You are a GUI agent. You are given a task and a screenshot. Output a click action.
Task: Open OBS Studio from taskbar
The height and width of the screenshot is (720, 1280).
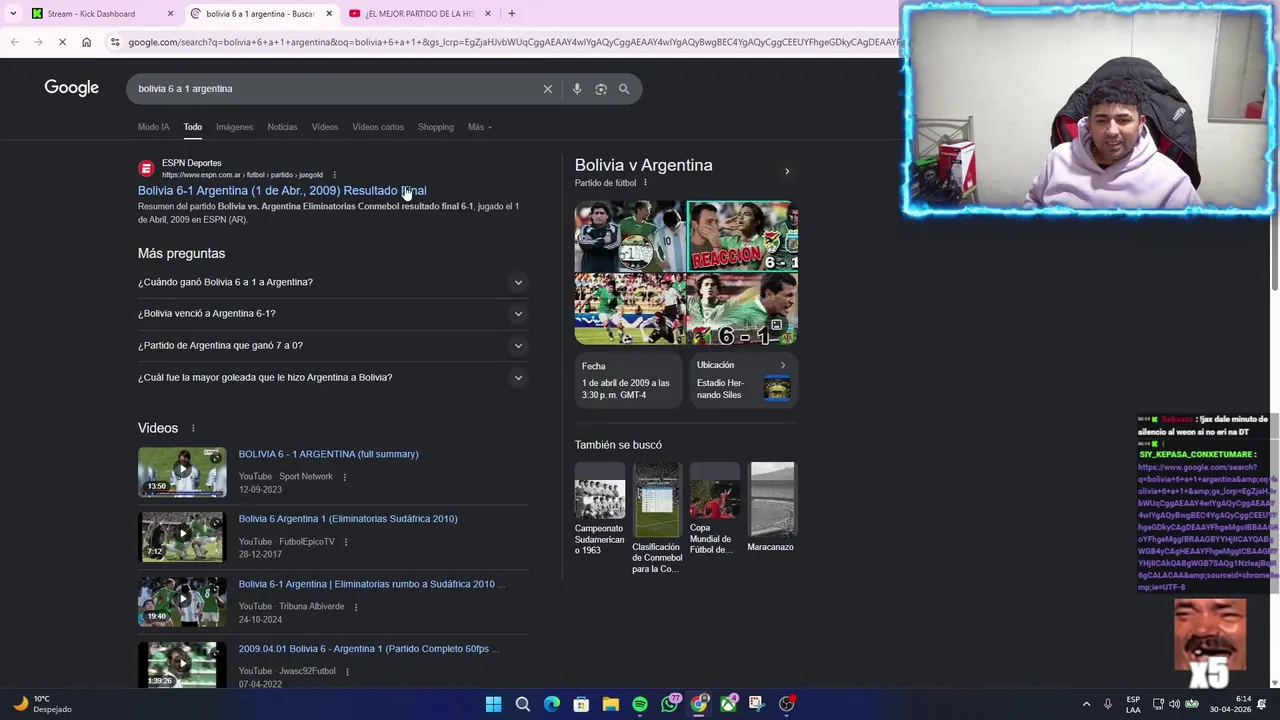pyautogui.click(x=787, y=704)
